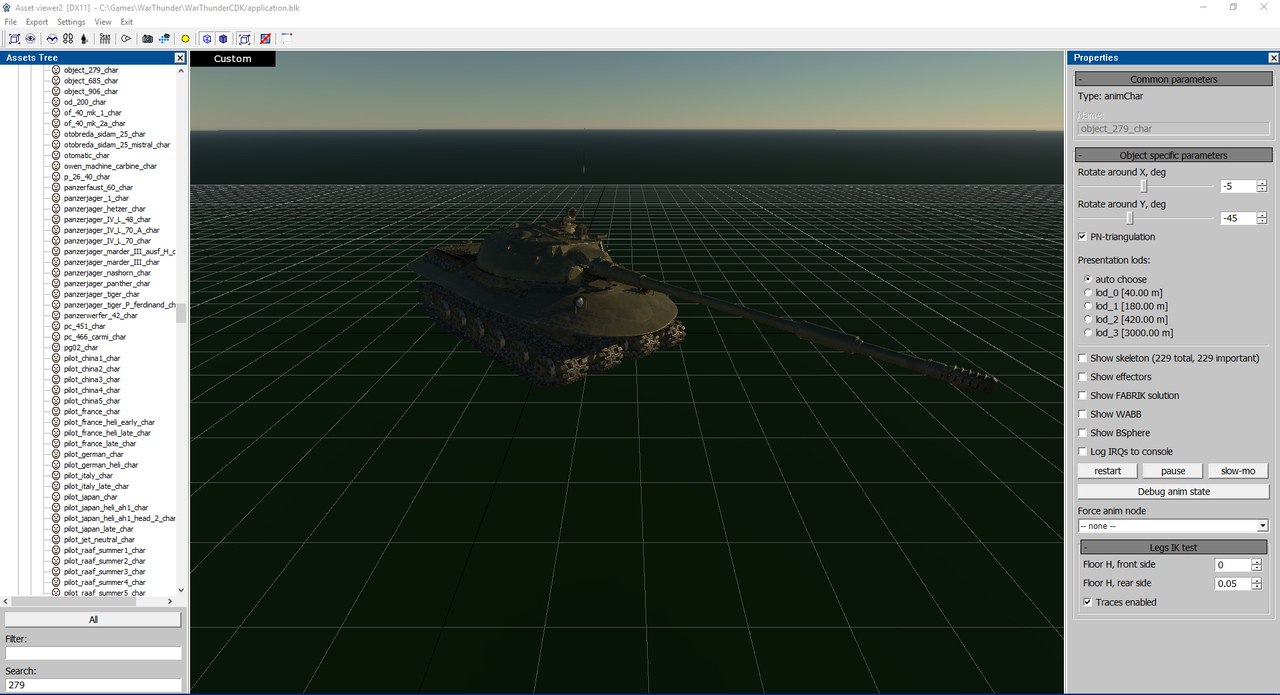Enable Log IRQs to console checkbox

pyautogui.click(x=1083, y=452)
